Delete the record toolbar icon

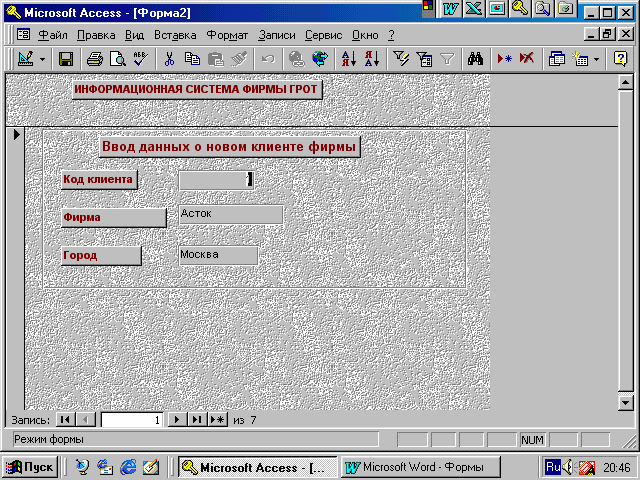527,59
